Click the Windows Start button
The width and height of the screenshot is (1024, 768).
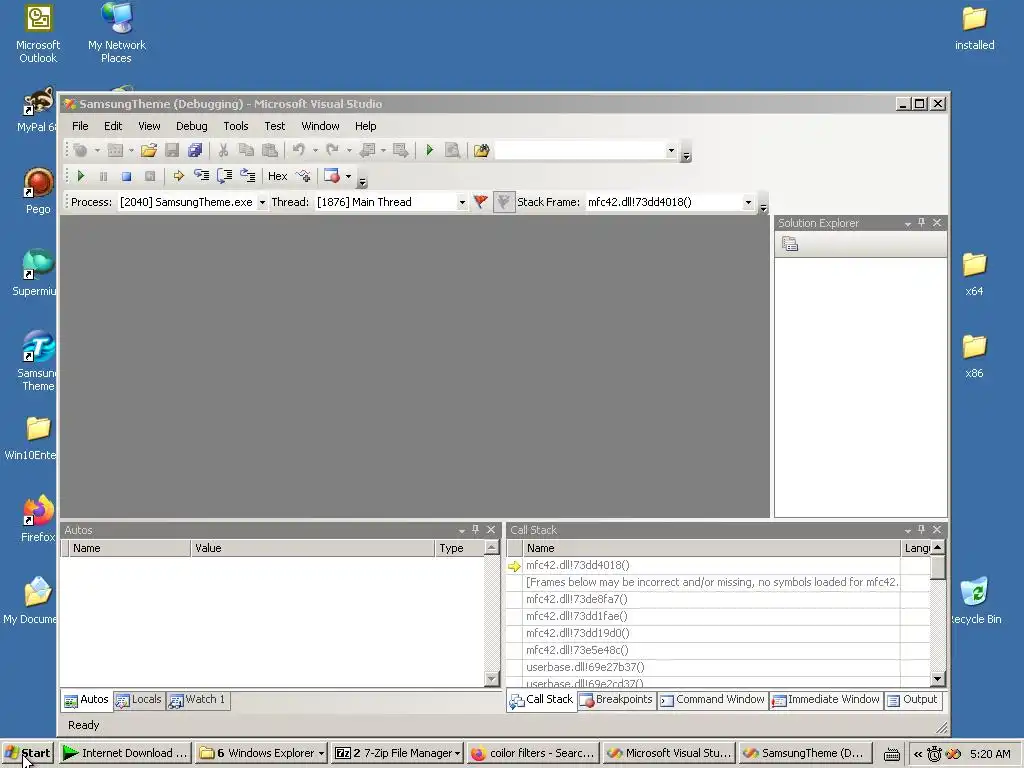[x=27, y=753]
